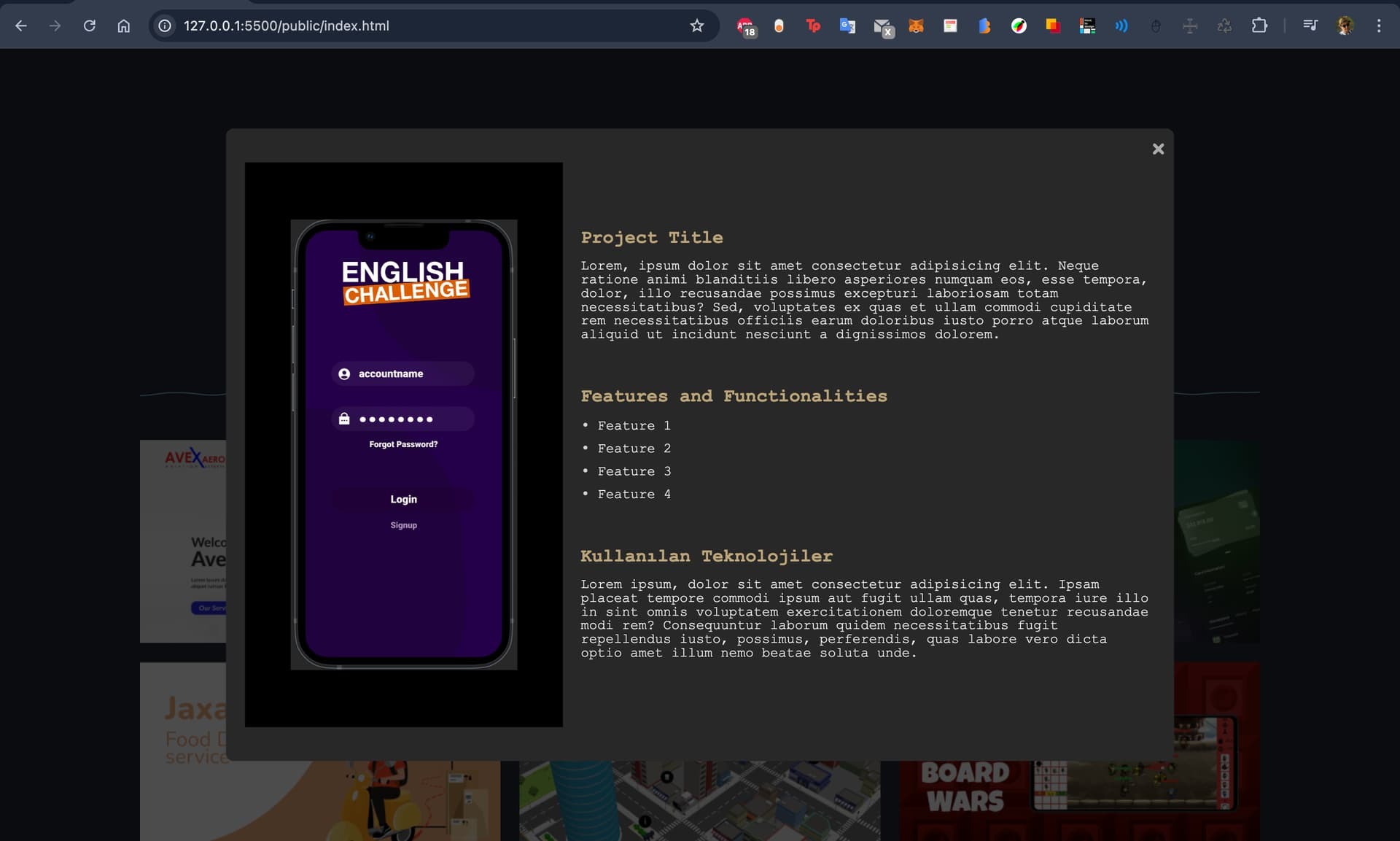Open the Board Wars project card
The height and width of the screenshot is (841, 1400).
coord(1079,801)
